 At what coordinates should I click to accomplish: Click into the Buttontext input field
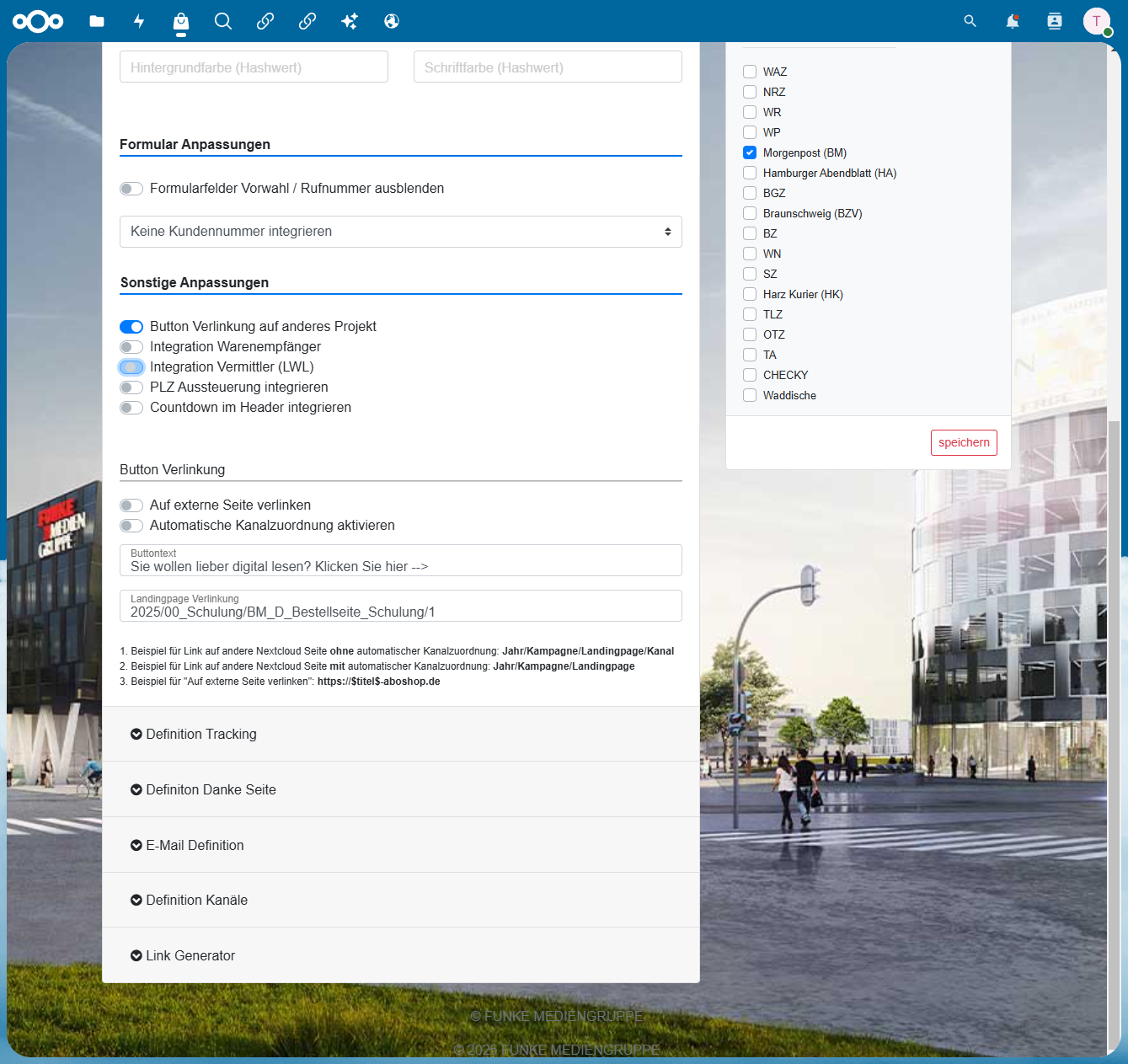[x=401, y=560]
